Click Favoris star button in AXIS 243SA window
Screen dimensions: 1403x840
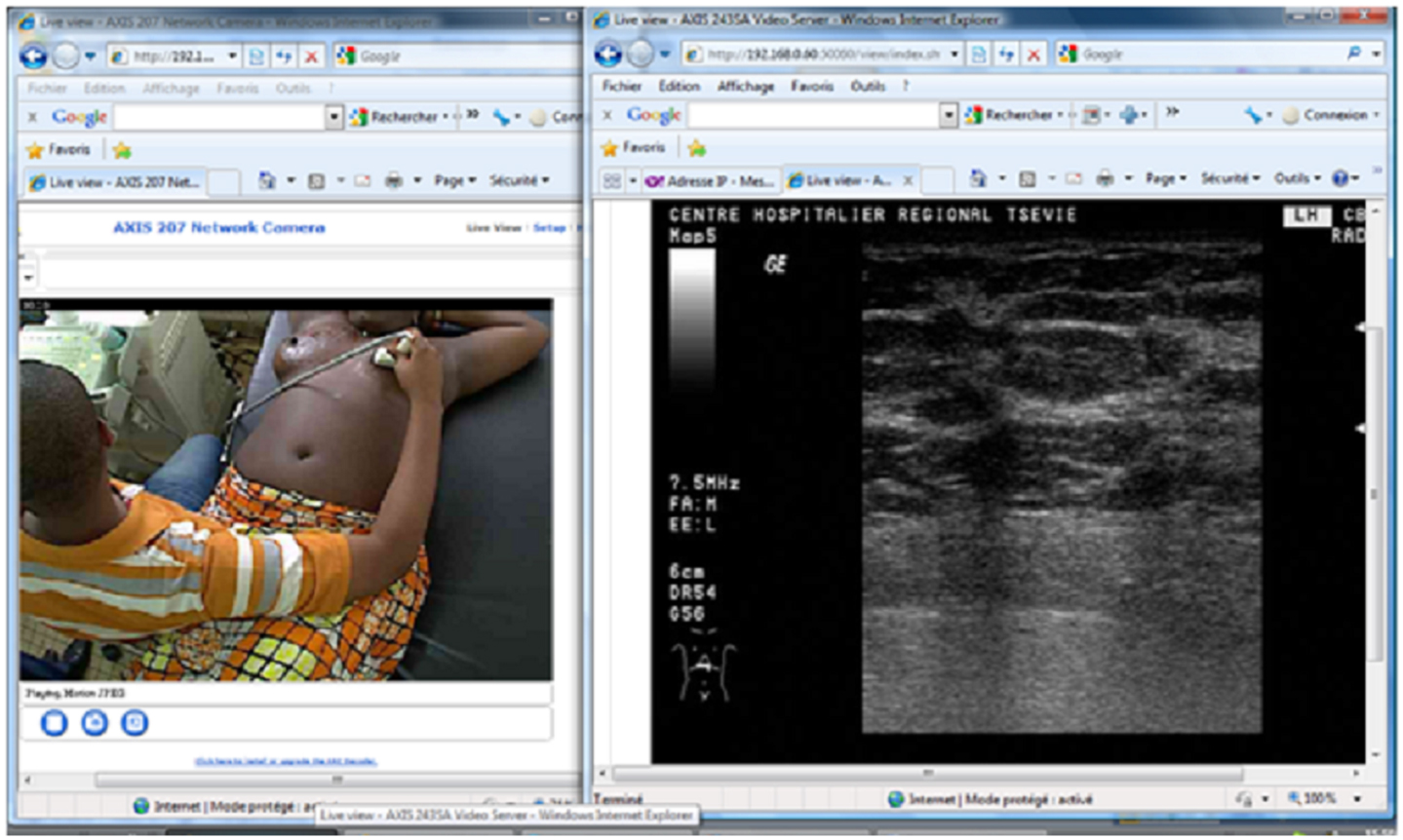[x=635, y=148]
